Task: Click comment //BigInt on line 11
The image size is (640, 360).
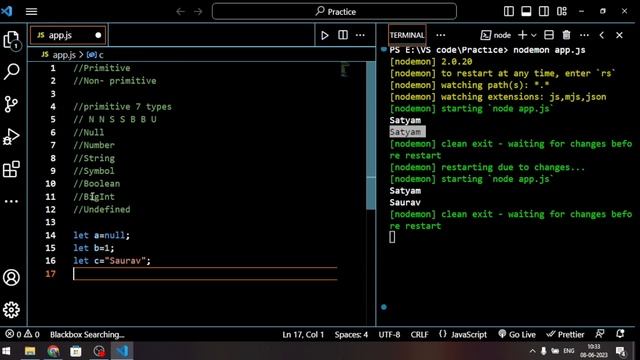Action: [x=94, y=197]
